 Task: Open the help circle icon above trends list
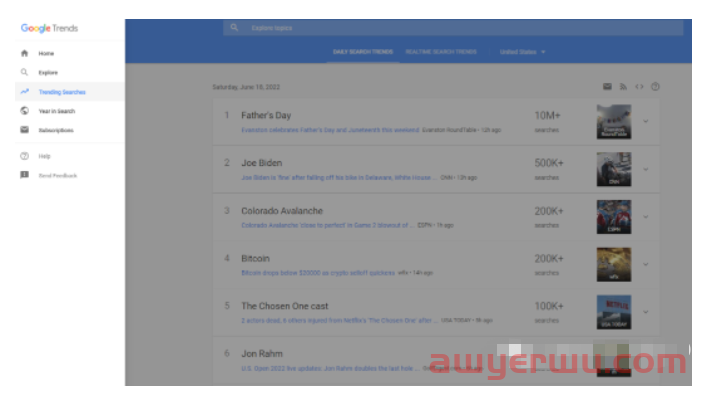point(655,86)
